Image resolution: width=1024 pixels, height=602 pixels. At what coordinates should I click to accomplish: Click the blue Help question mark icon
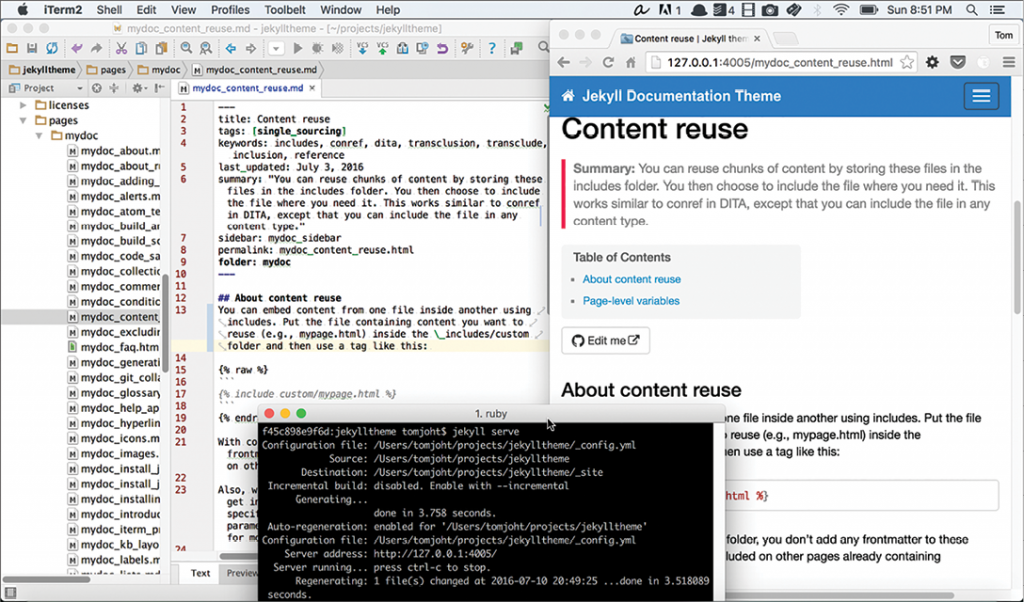tap(492, 48)
